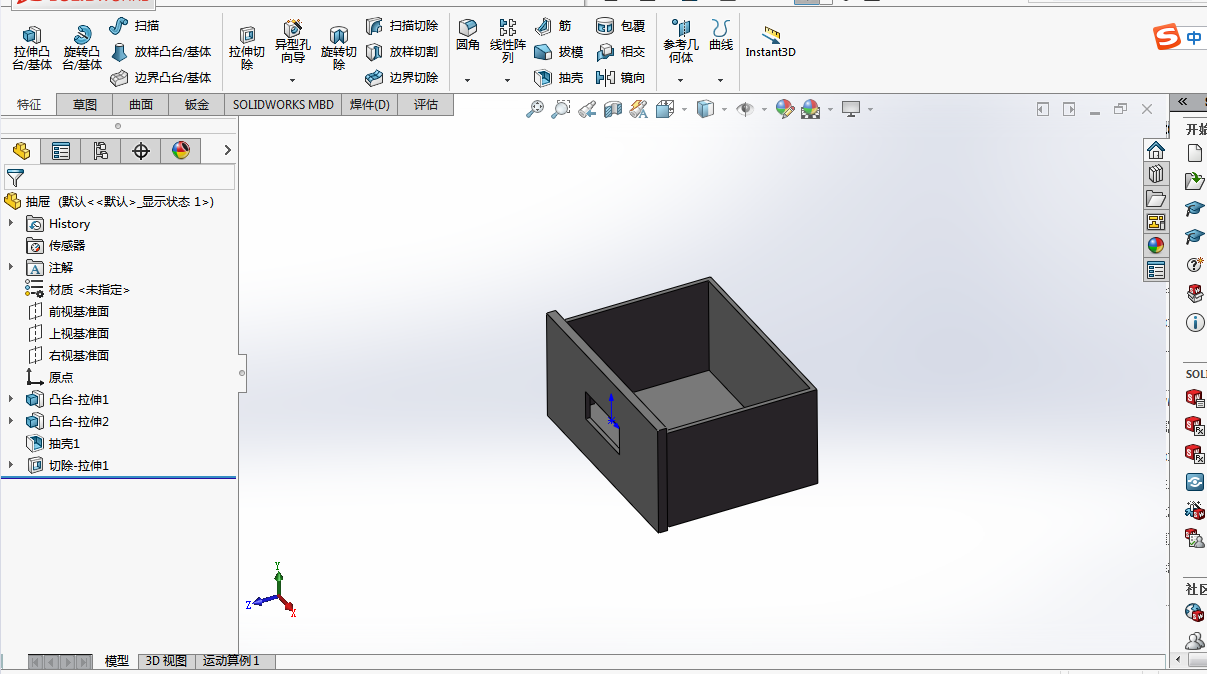Click the 相交 intersect tool
Viewport: 1207px width, 674px height.
click(621, 51)
